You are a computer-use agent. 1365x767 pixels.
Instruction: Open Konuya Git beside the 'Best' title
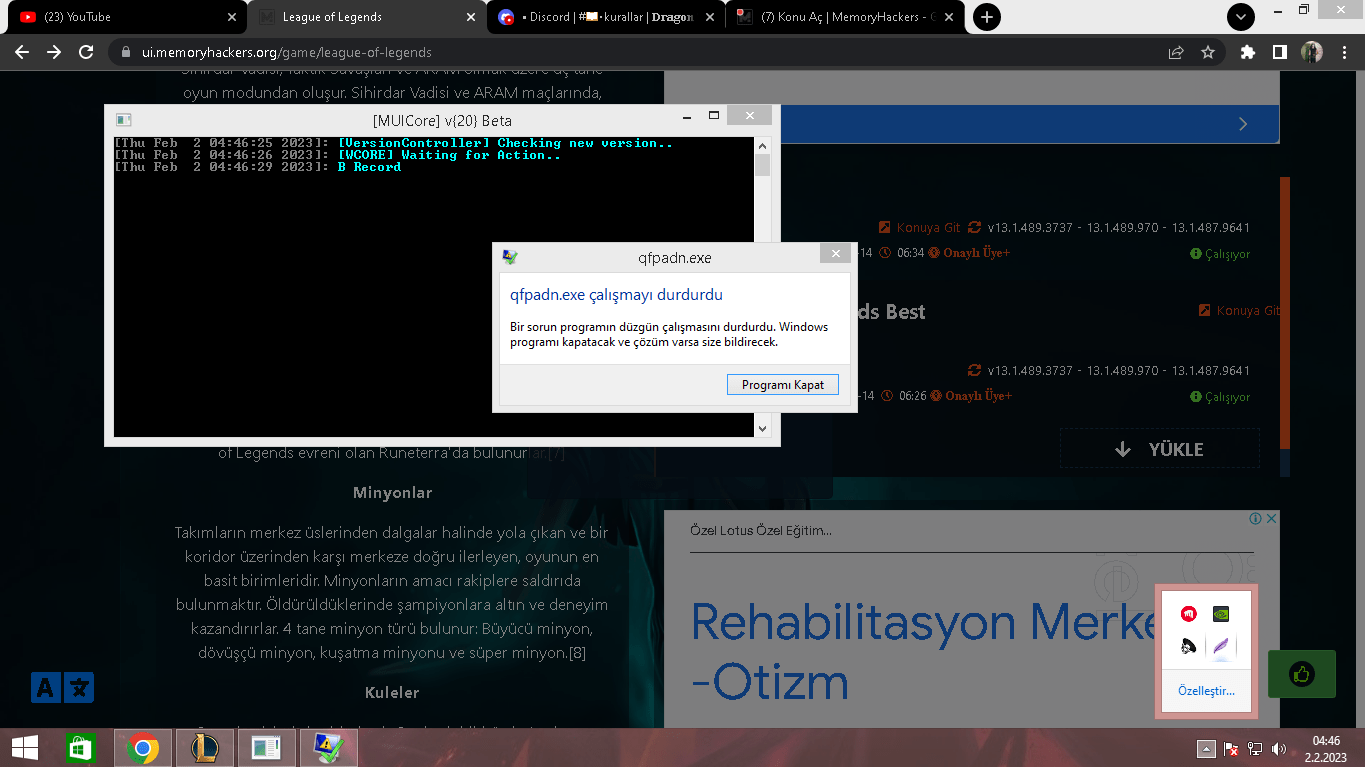1239,311
